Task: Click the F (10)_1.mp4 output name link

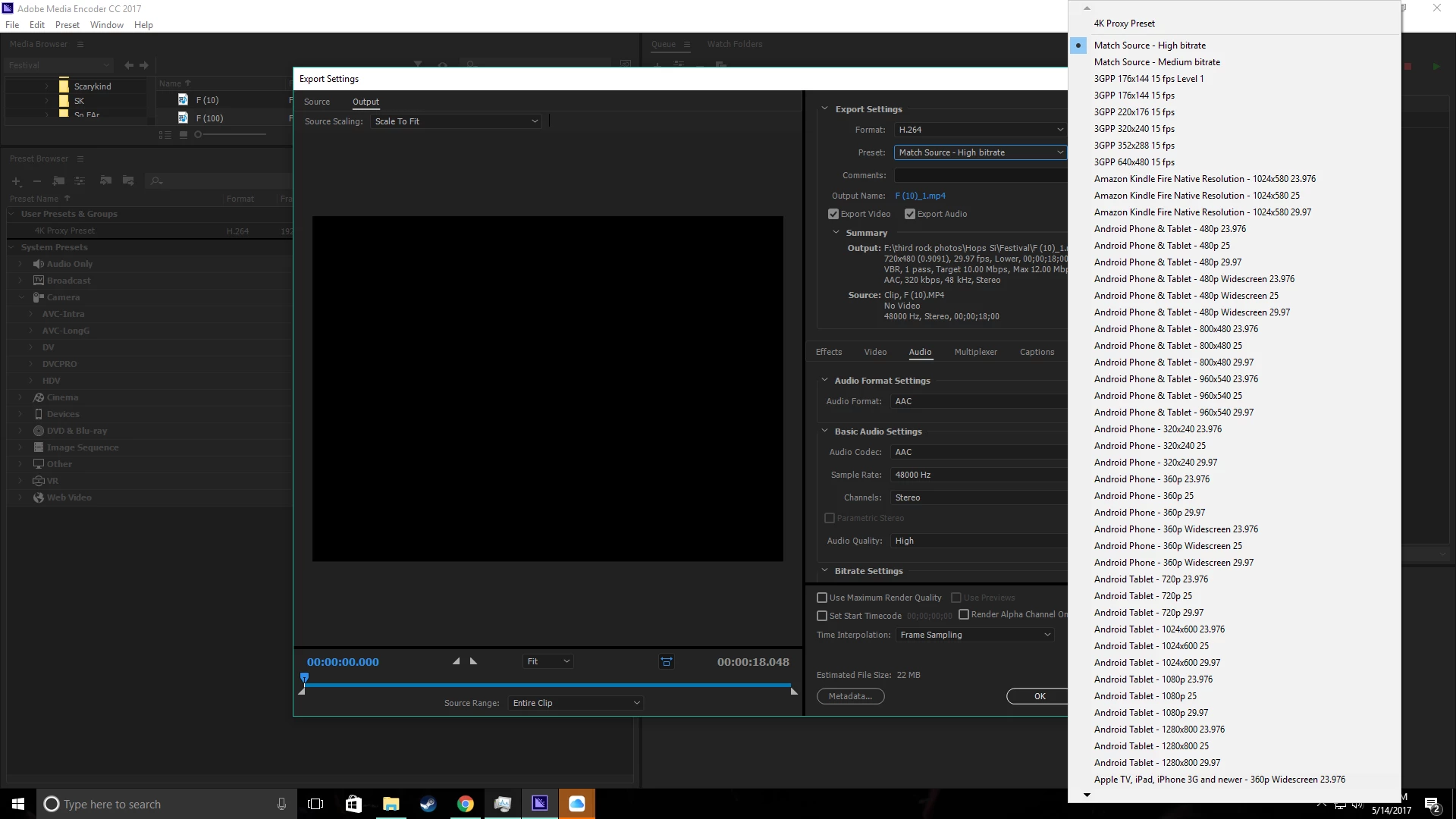Action: 920,196
